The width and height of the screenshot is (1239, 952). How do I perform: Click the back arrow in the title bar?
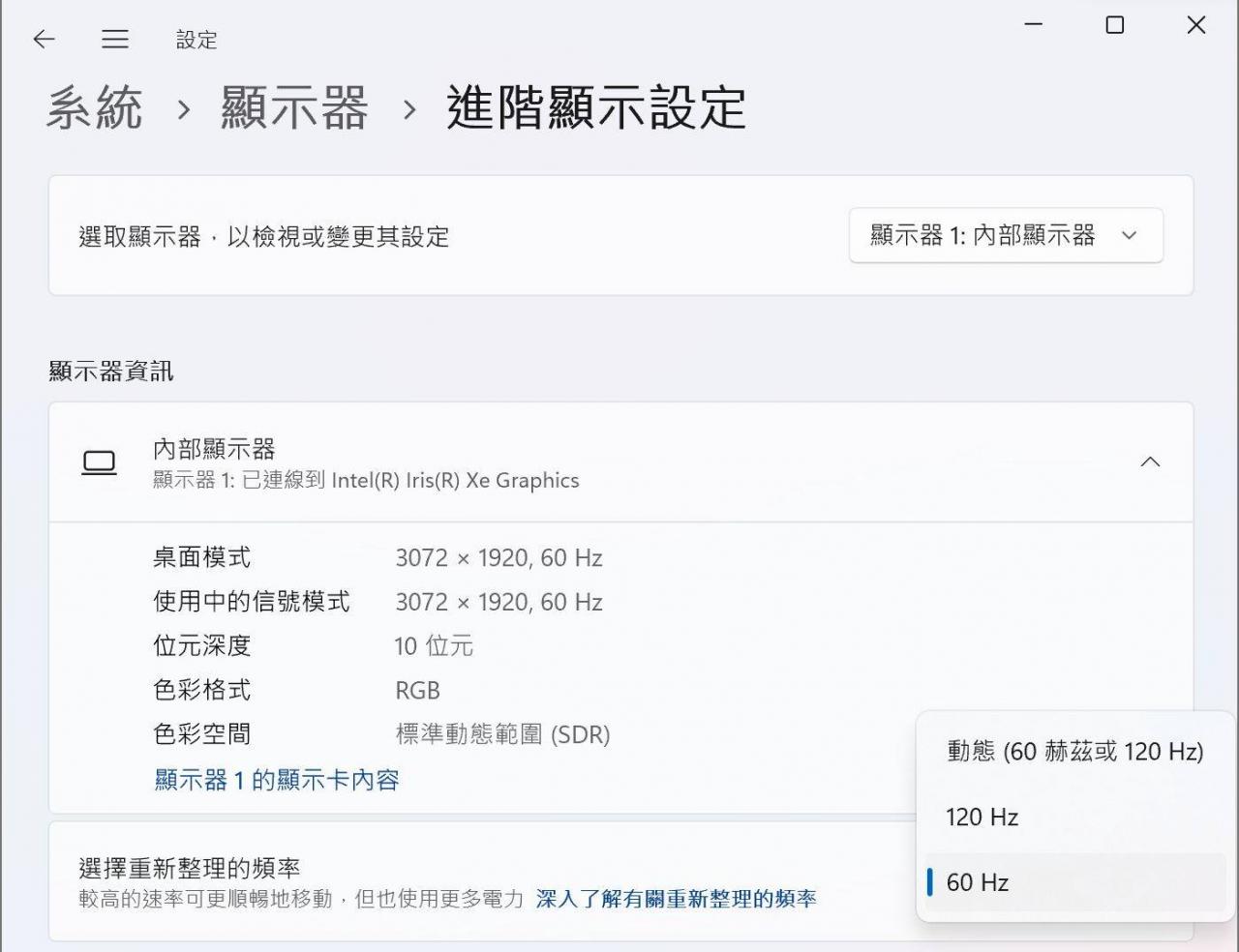(44, 39)
